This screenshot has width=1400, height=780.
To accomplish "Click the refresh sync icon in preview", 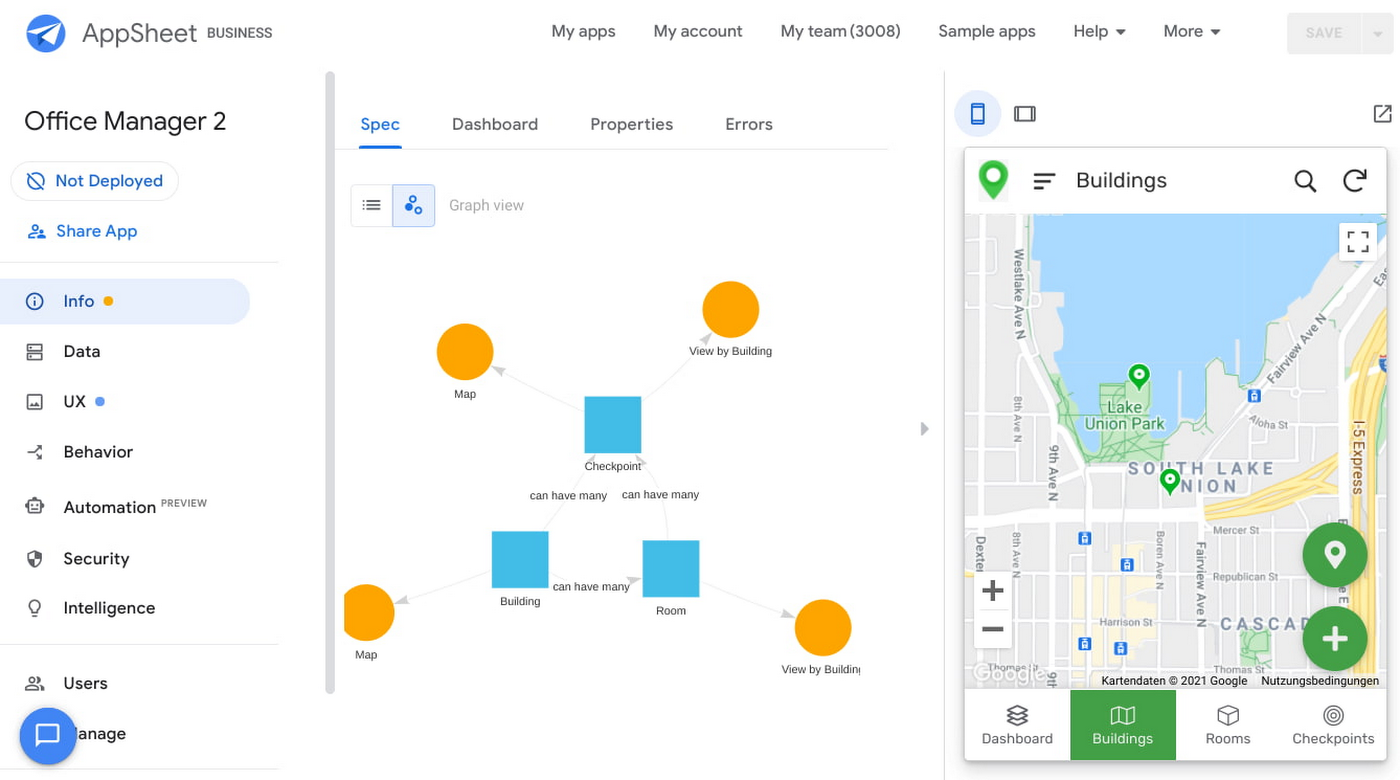I will (1355, 181).
